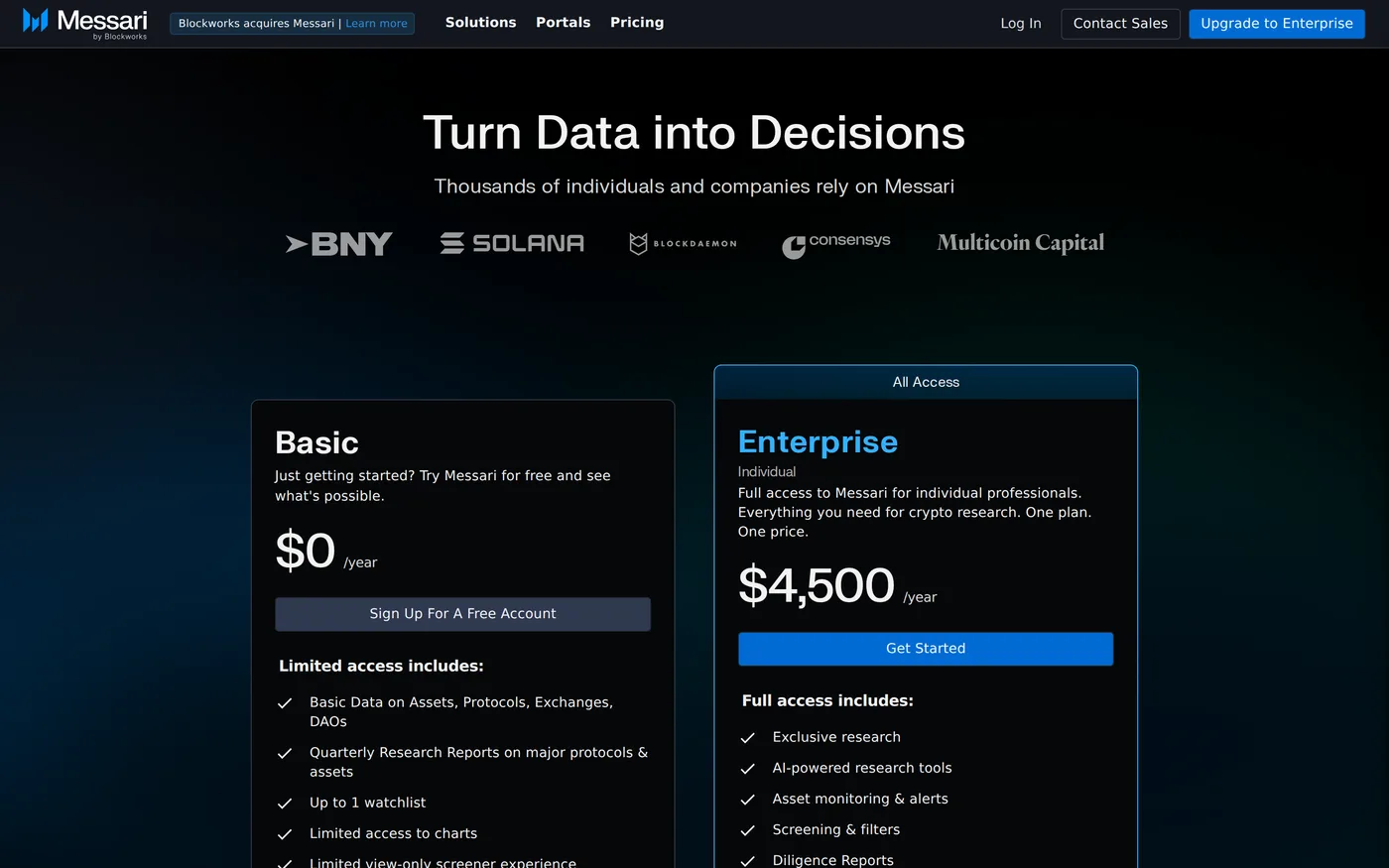This screenshot has height=868, width=1389.
Task: Click 'Exclusive research' feature text
Action: pyautogui.click(x=836, y=738)
